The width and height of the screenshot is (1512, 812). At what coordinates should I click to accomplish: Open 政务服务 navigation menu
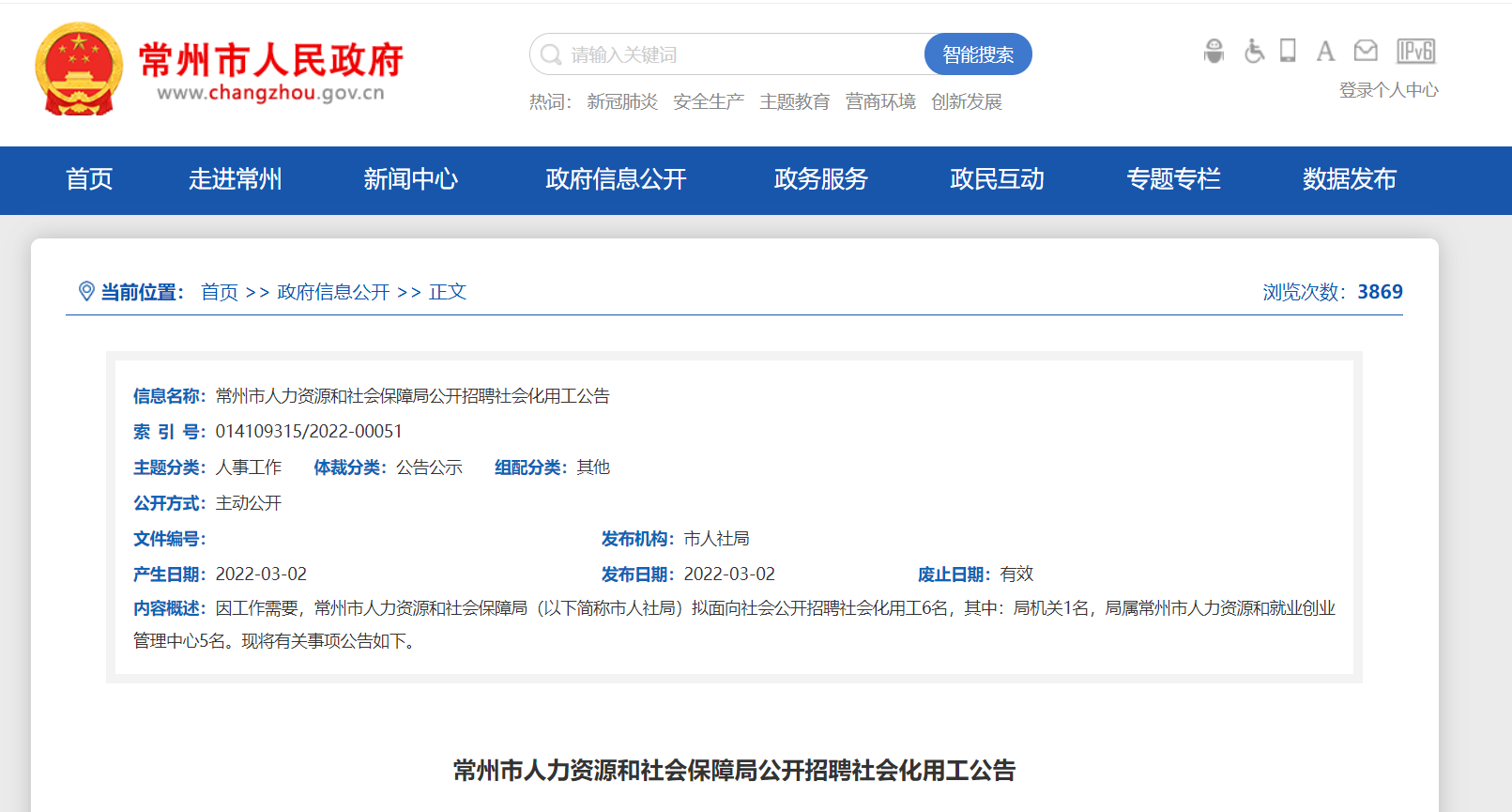[820, 179]
